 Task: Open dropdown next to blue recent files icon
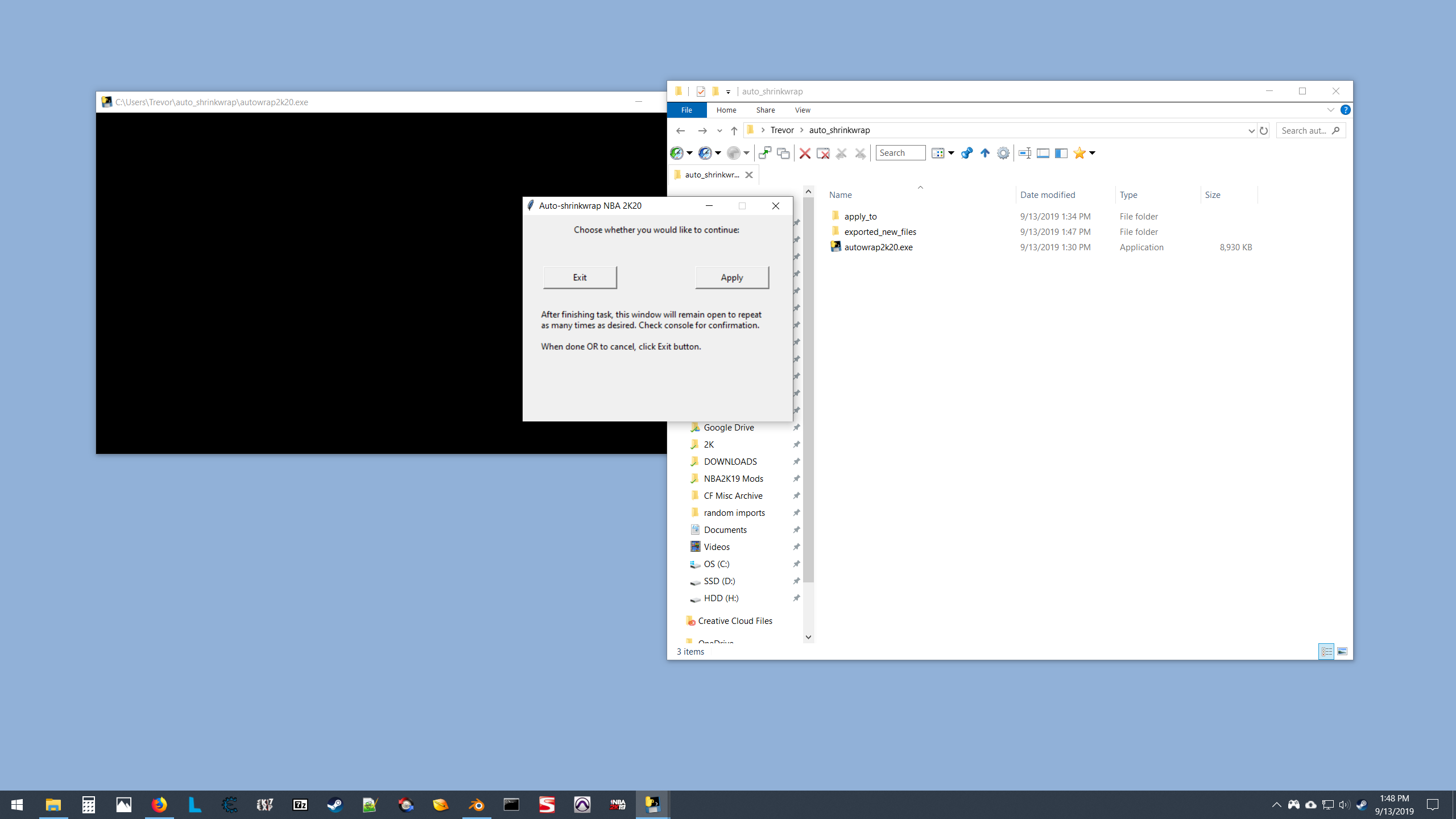point(718,153)
